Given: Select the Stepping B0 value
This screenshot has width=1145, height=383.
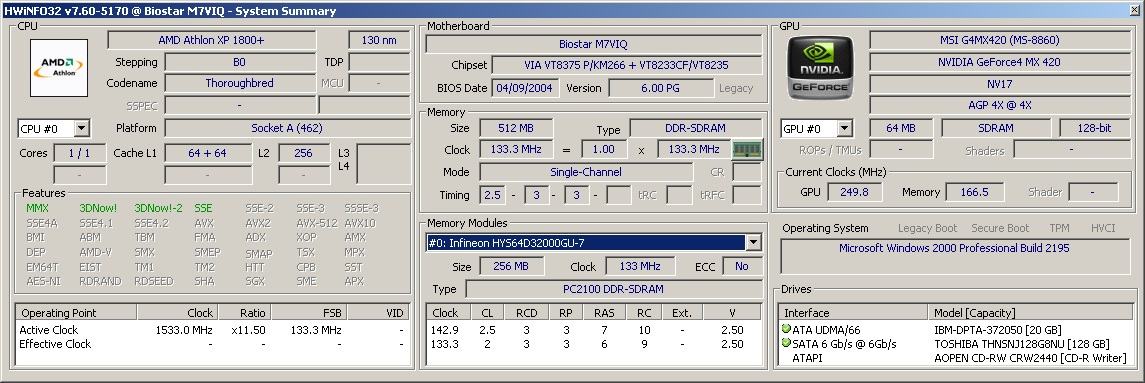Looking at the screenshot, I should point(240,62).
